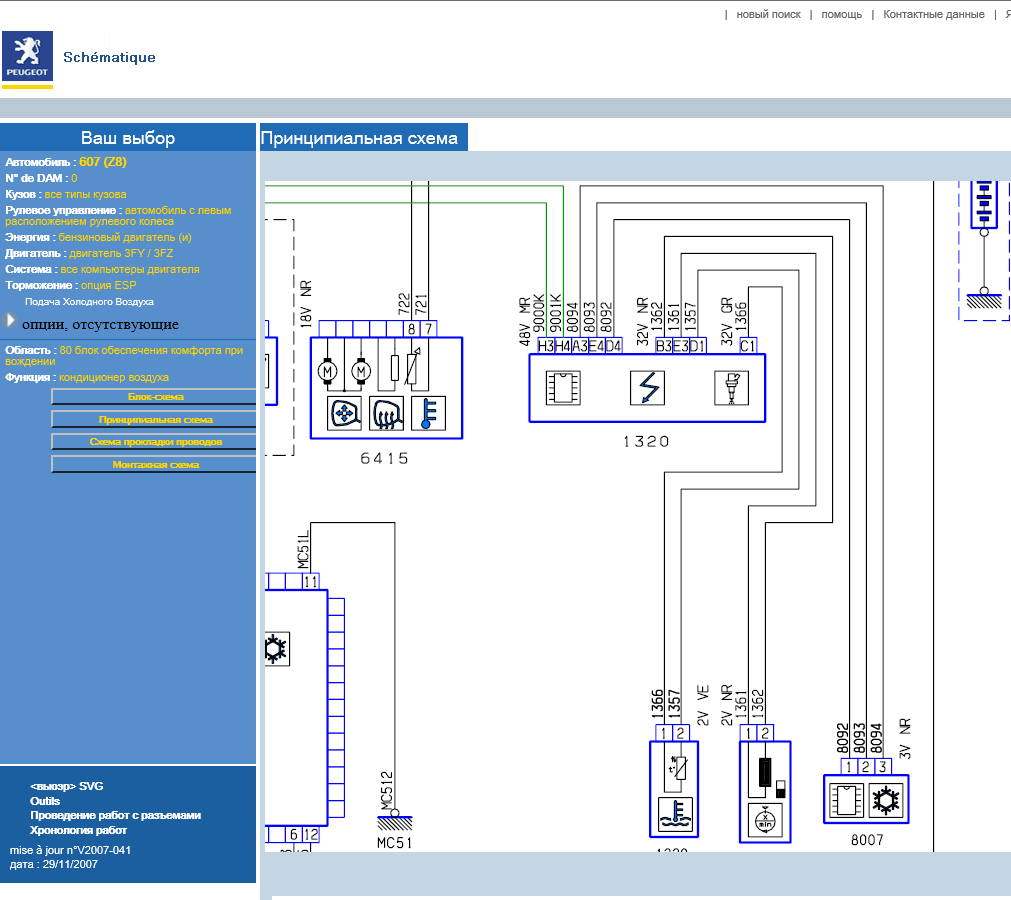The width and height of the screenshot is (1011, 900).
Task: Click the thermometer icon in block 6415
Action: pyautogui.click(x=428, y=412)
